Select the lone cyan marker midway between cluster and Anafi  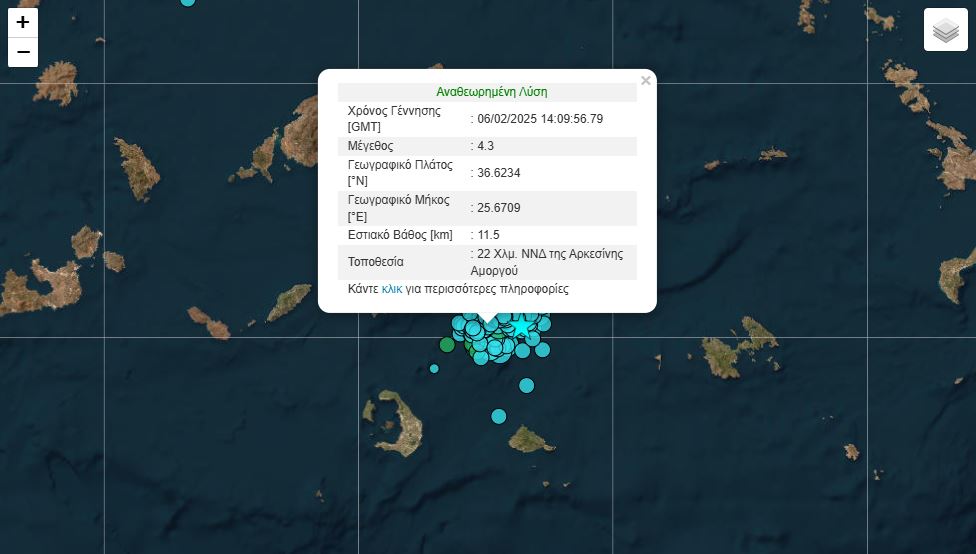(x=527, y=385)
